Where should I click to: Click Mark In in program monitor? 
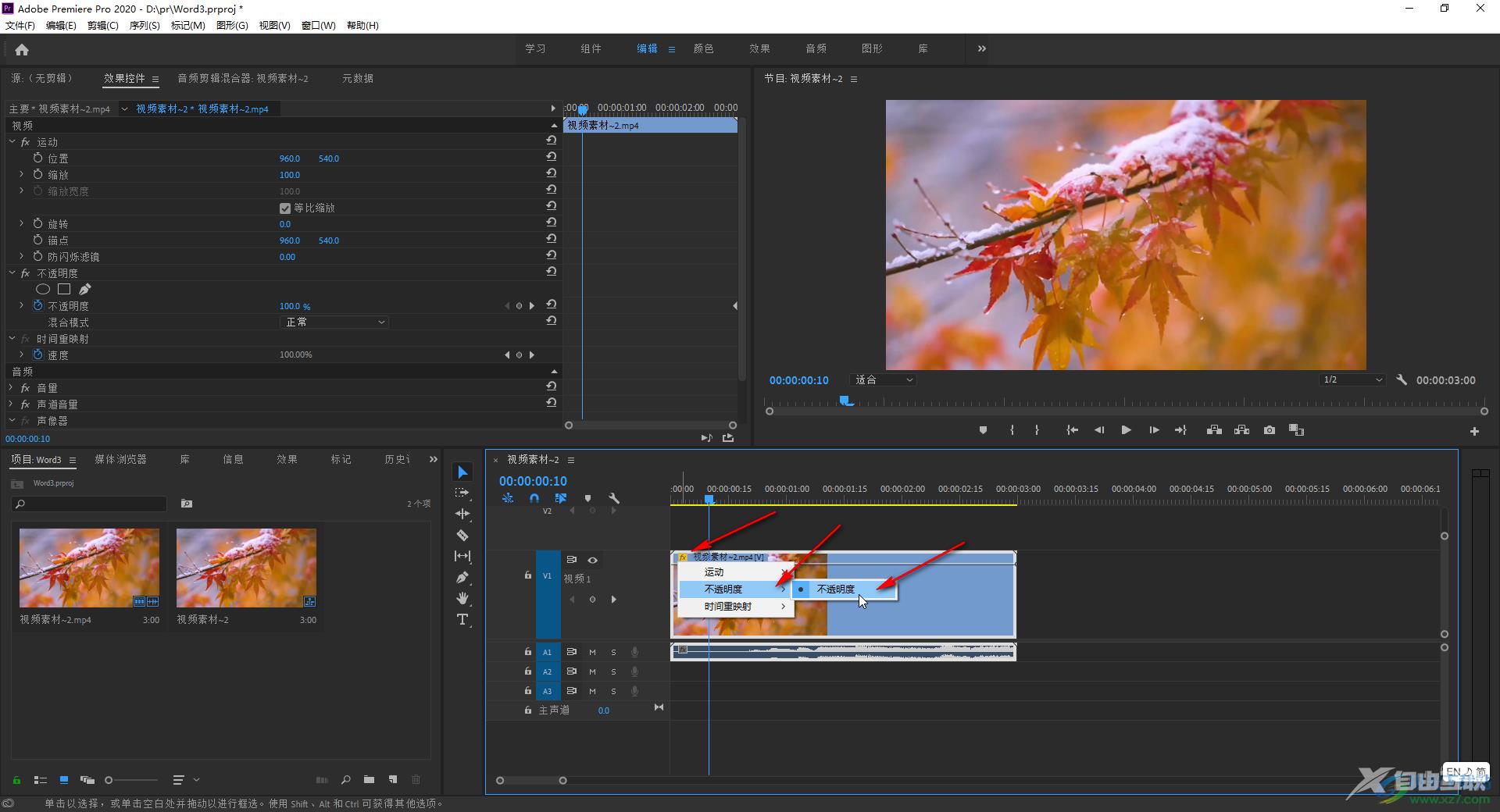point(1012,430)
